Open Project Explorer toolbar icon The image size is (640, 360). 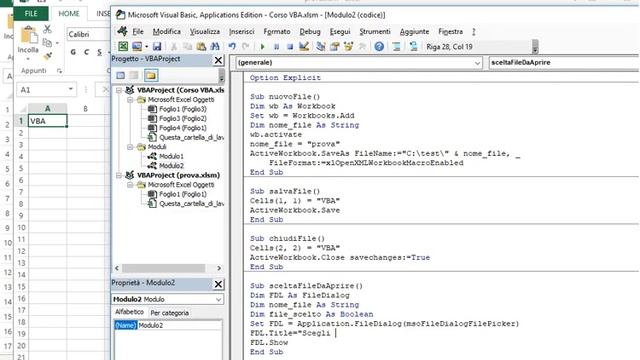click(x=321, y=47)
